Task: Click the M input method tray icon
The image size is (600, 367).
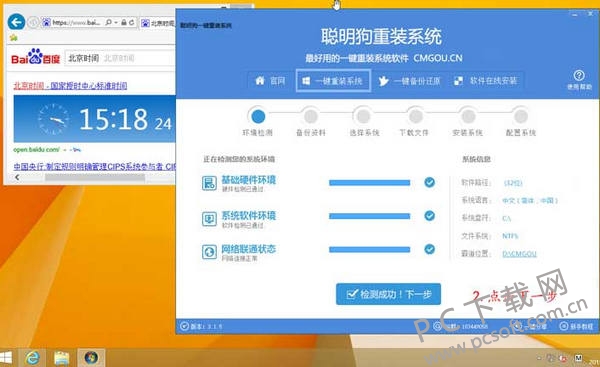Action: pyautogui.click(x=578, y=358)
